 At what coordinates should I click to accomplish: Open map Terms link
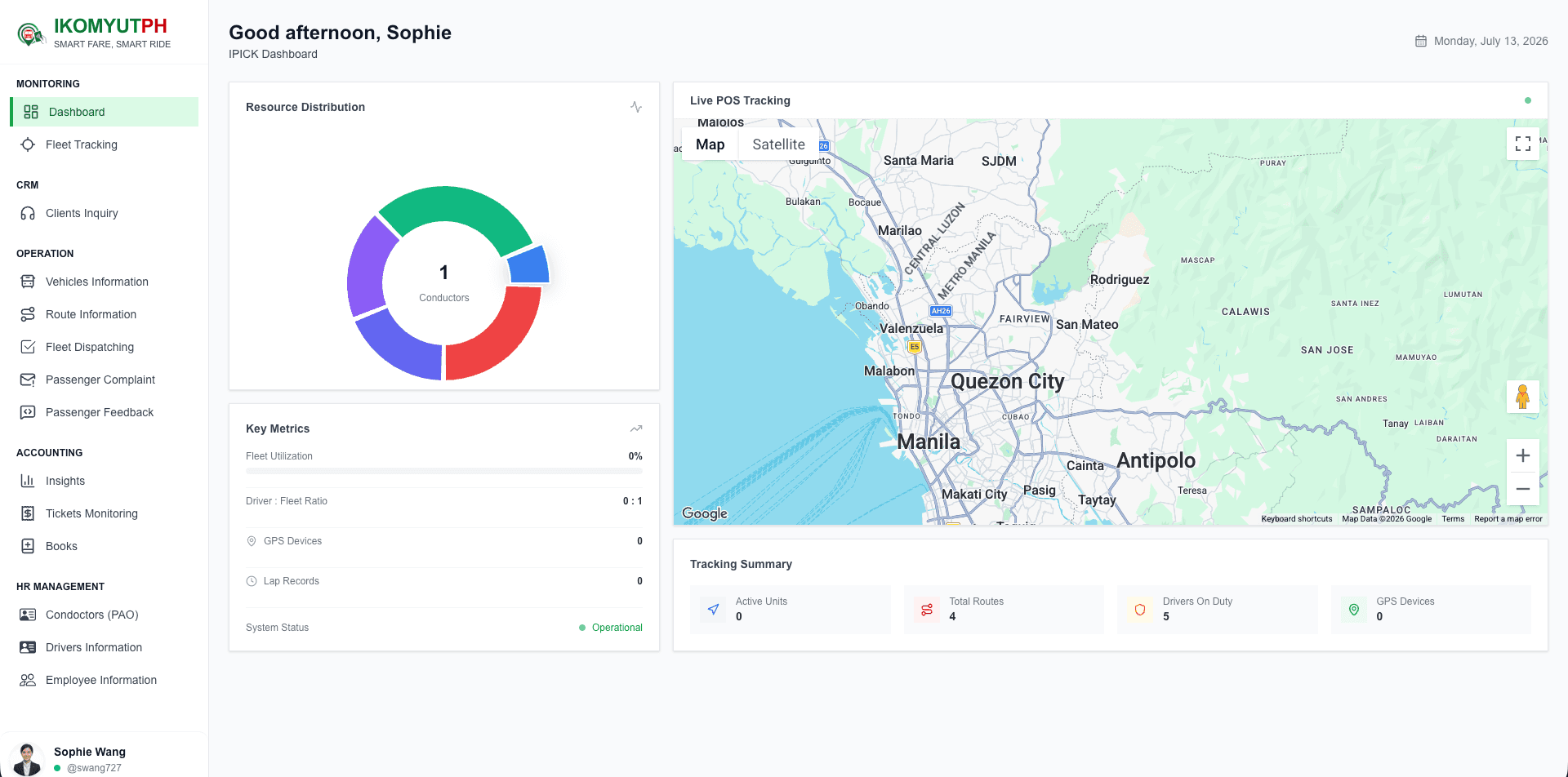(1453, 519)
